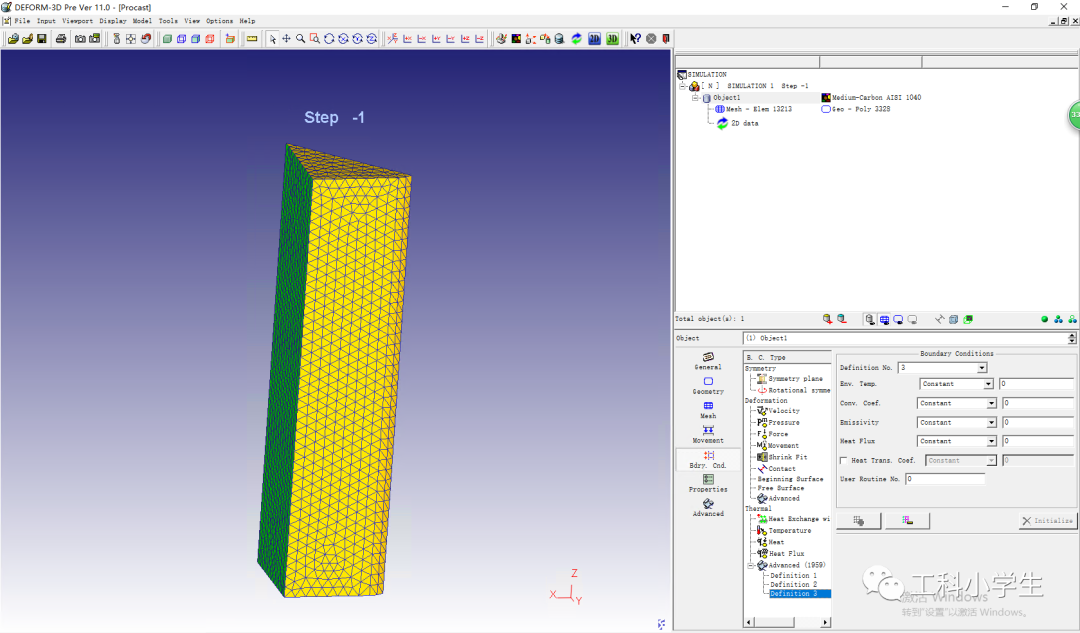The width and height of the screenshot is (1080, 633).
Task: Open the Input menu
Action: [x=46, y=21]
